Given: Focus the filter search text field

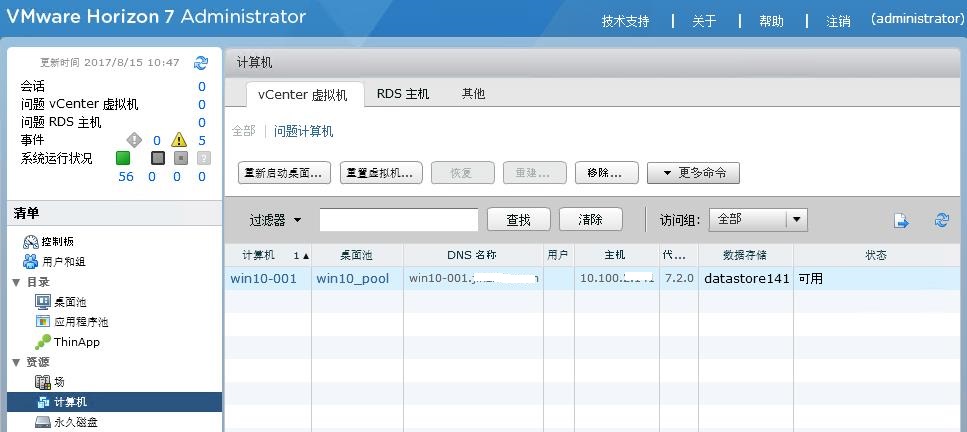Looking at the screenshot, I should [398, 220].
